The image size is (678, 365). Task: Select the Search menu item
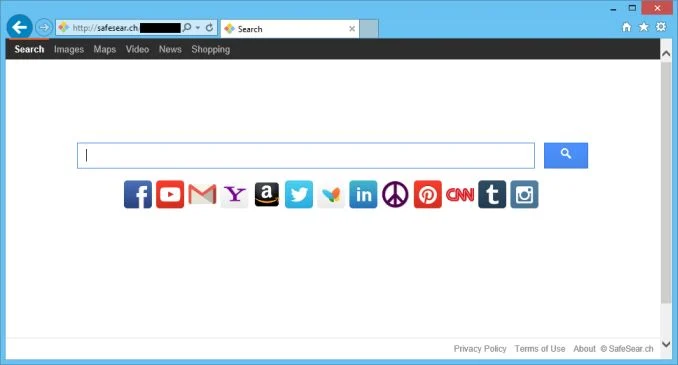click(29, 49)
